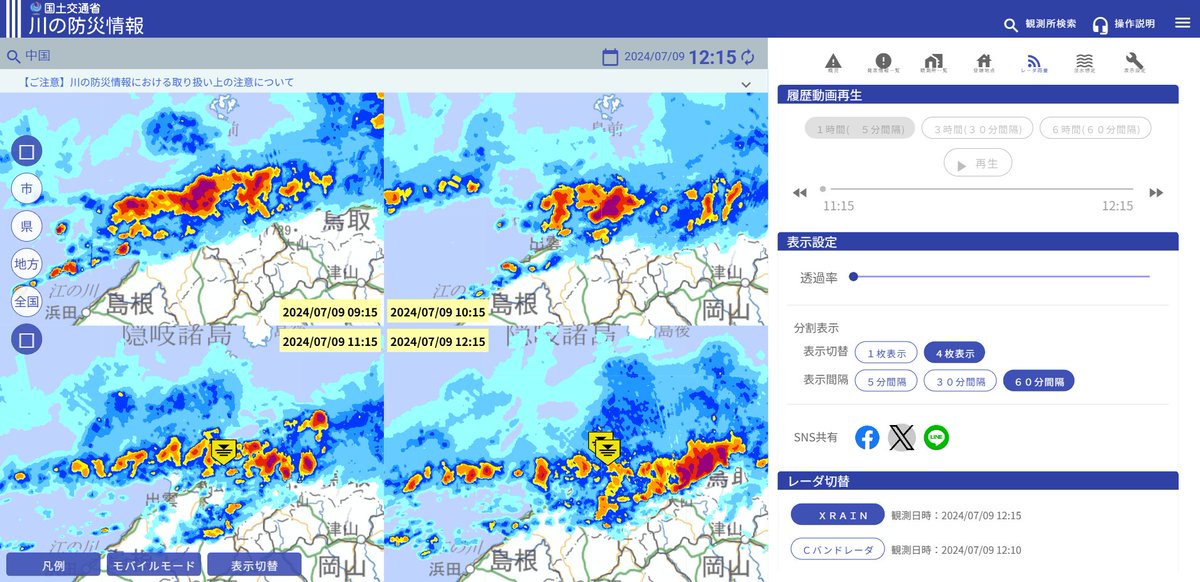Zoom map to 全国 level
This screenshot has height=582, width=1200.
(x=27, y=301)
